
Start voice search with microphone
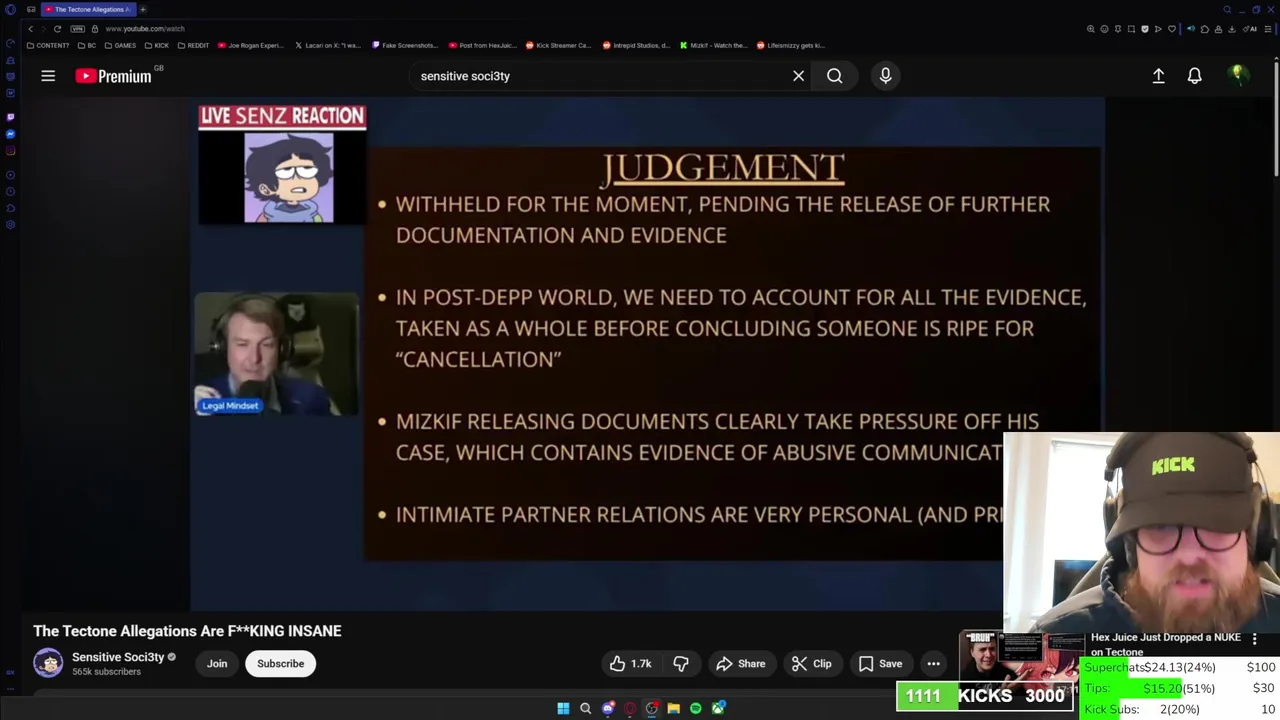pyautogui.click(x=885, y=76)
